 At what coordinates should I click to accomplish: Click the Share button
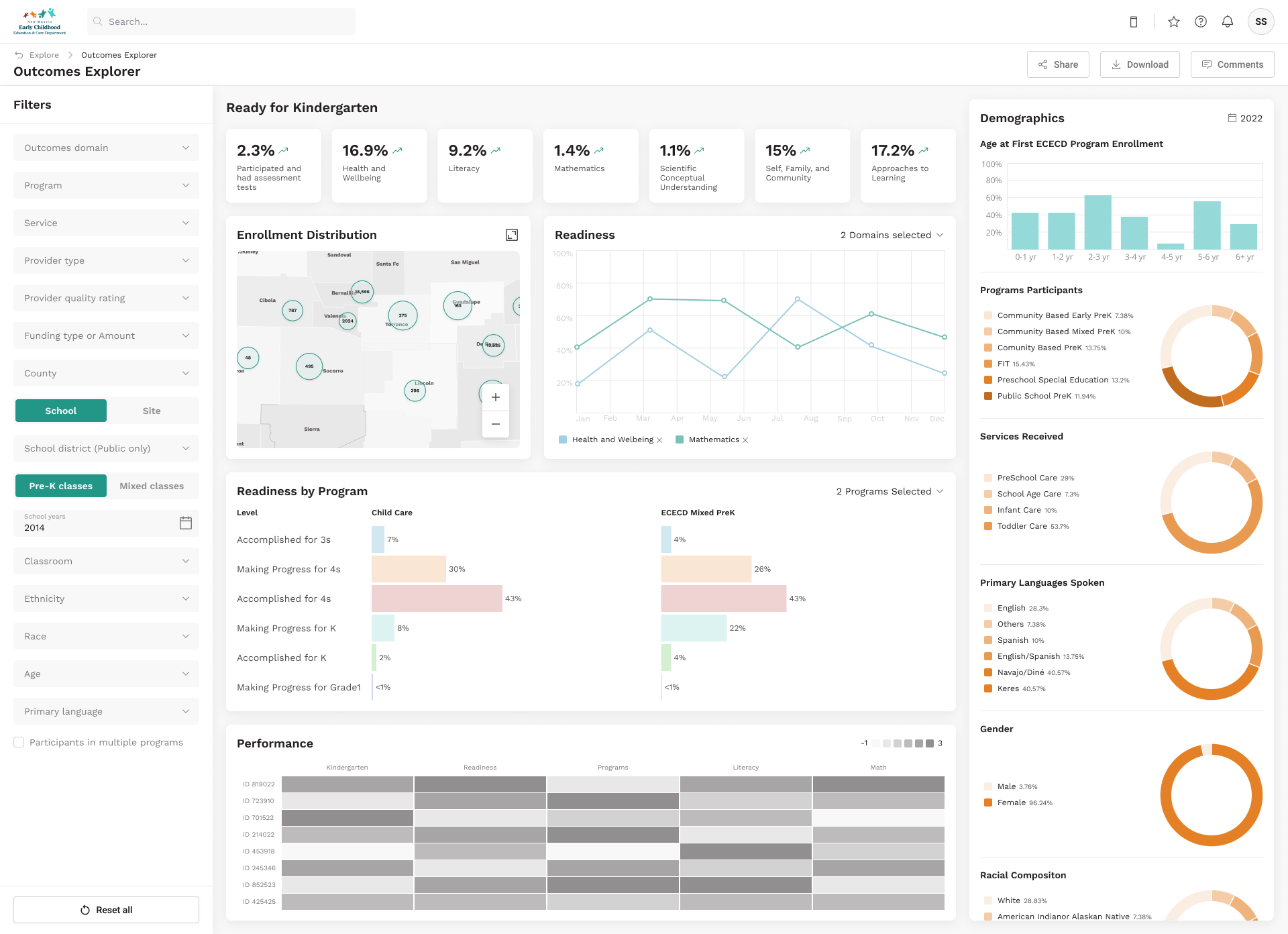[x=1058, y=64]
